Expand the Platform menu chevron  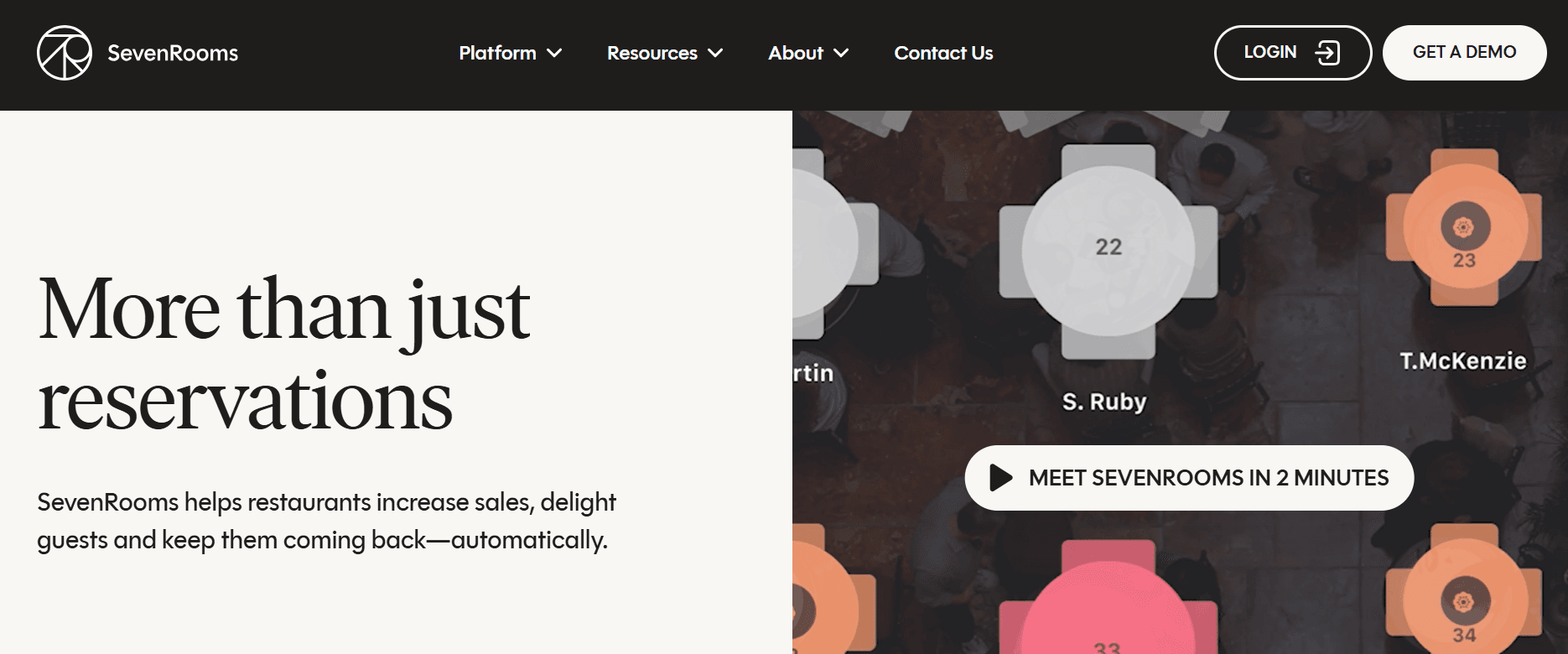554,54
